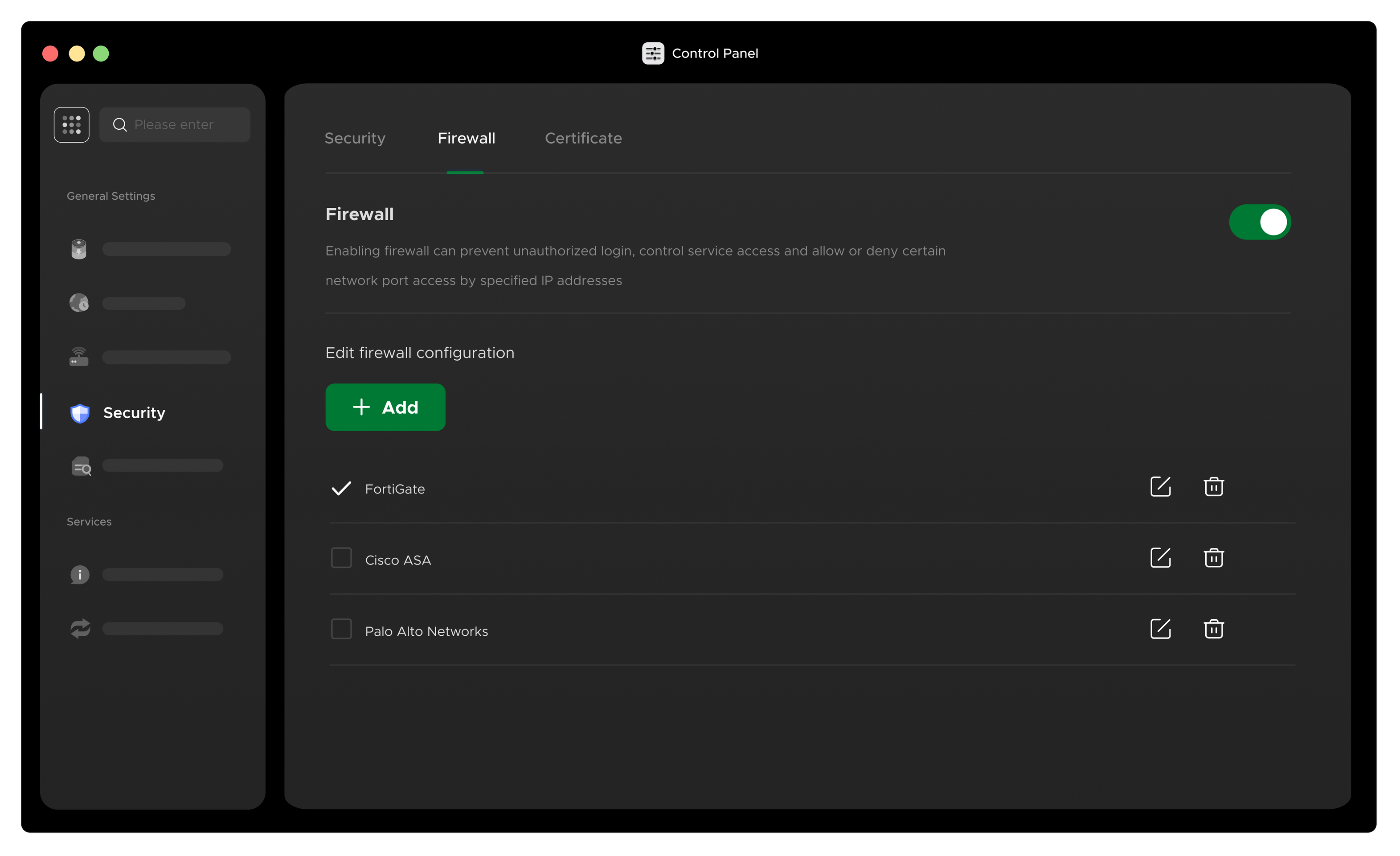Click the log search icon below Security
The height and width of the screenshot is (856, 1400).
pyautogui.click(x=81, y=466)
